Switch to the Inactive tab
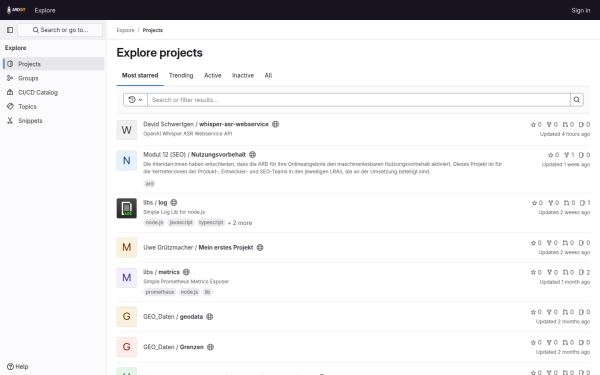Screen dimensions: 600x375 click(x=243, y=75)
